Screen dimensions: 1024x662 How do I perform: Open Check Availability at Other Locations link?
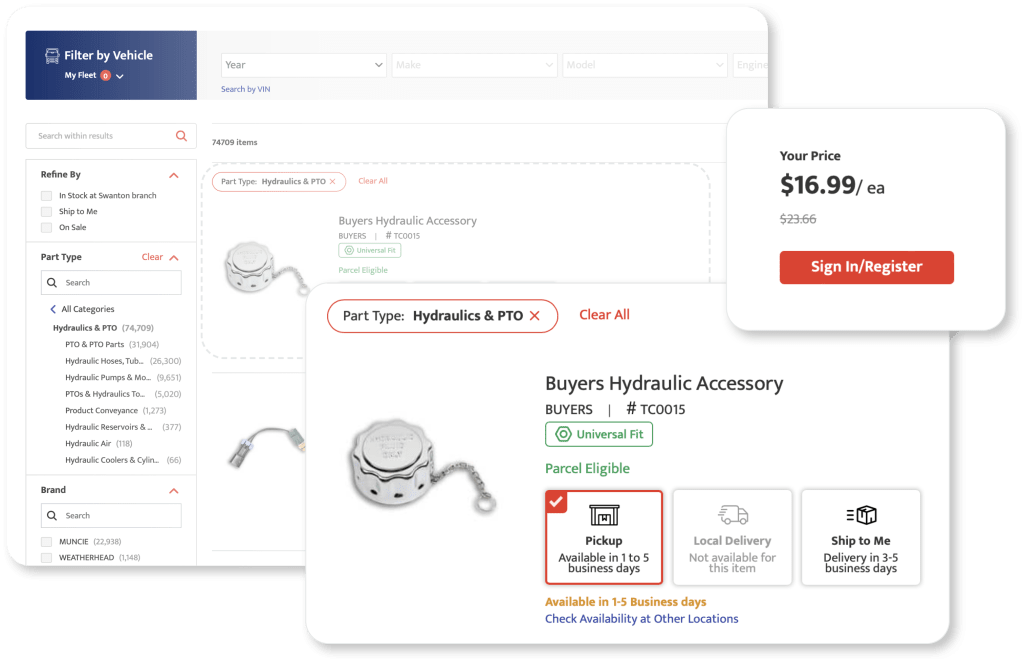(641, 619)
